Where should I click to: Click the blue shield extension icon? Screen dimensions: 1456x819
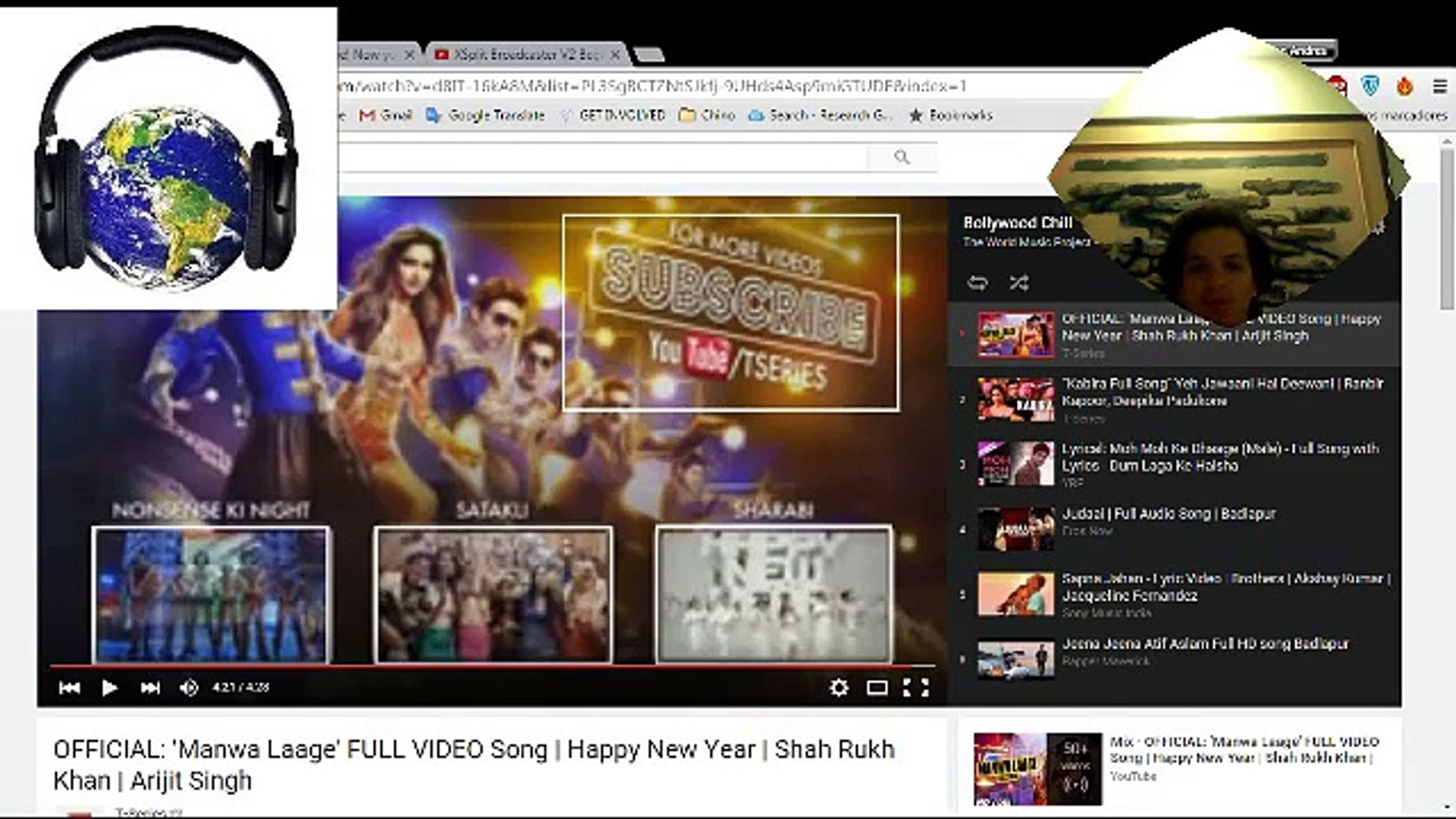click(1370, 86)
